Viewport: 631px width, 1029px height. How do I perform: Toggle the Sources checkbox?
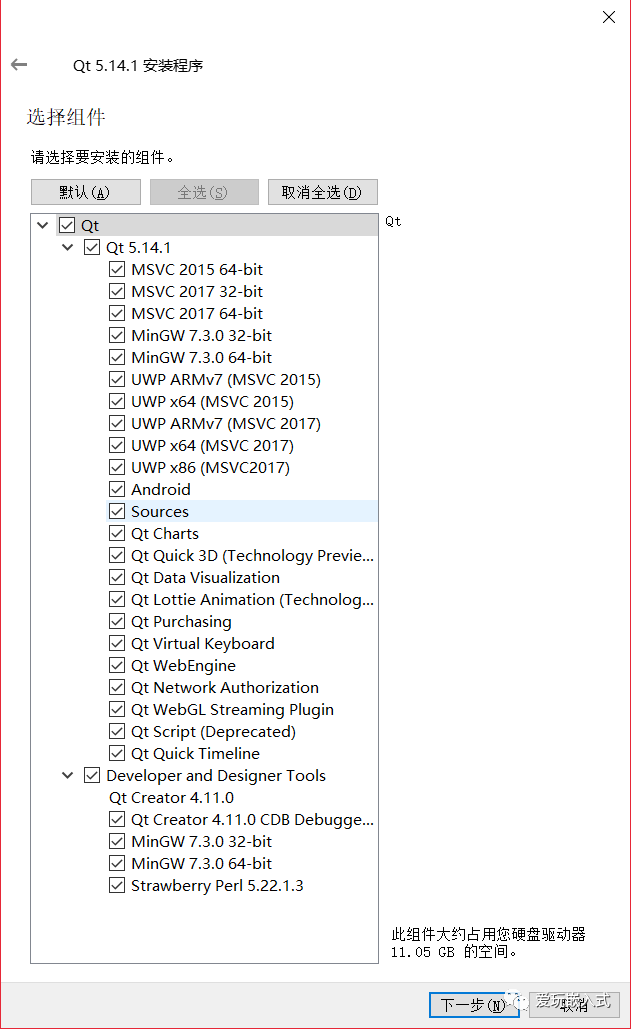pos(118,512)
